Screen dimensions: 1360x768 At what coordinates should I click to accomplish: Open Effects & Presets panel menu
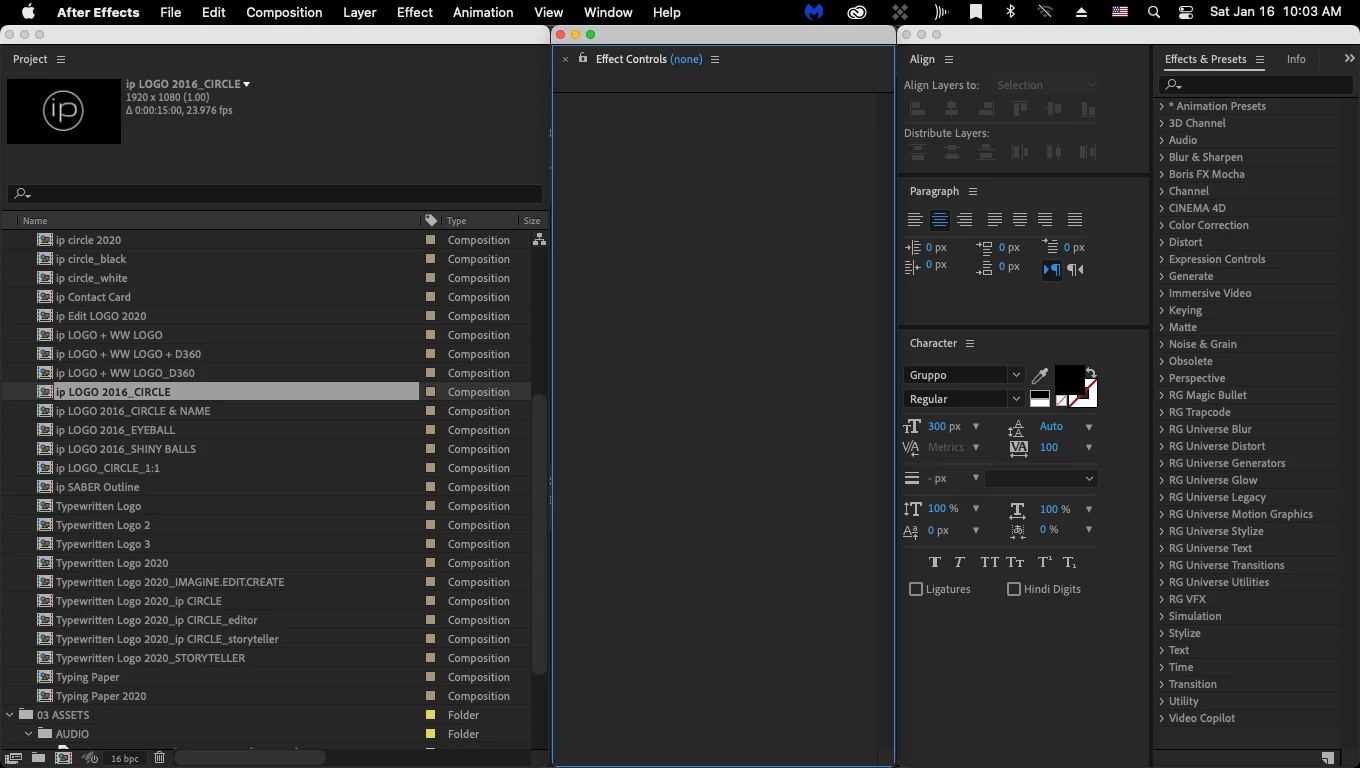1260,59
